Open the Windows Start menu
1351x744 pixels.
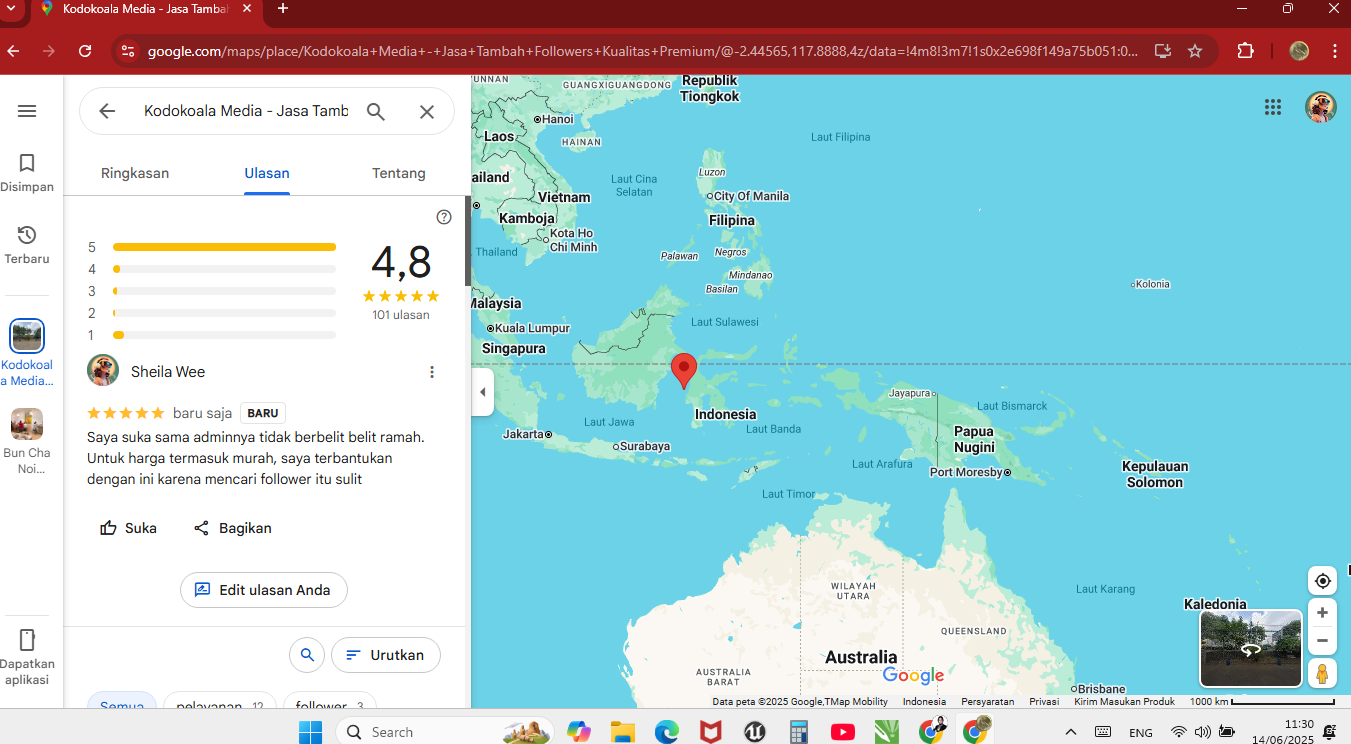click(x=310, y=732)
